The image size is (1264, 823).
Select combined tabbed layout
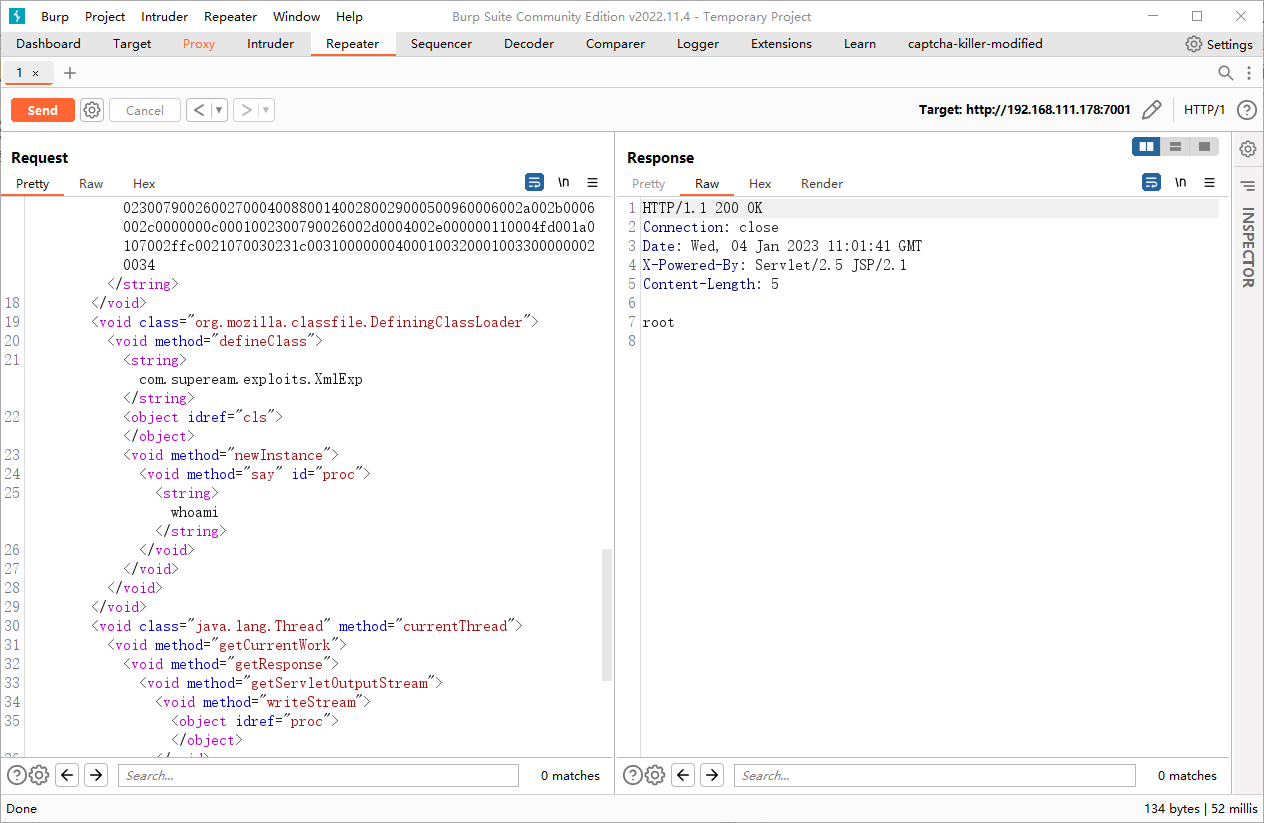click(1204, 147)
